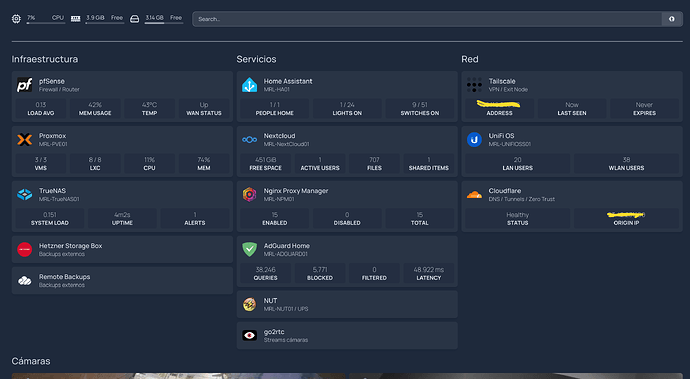Click the TrueNAS logo icon
Viewport: 690px width, 379px height.
(x=25, y=195)
